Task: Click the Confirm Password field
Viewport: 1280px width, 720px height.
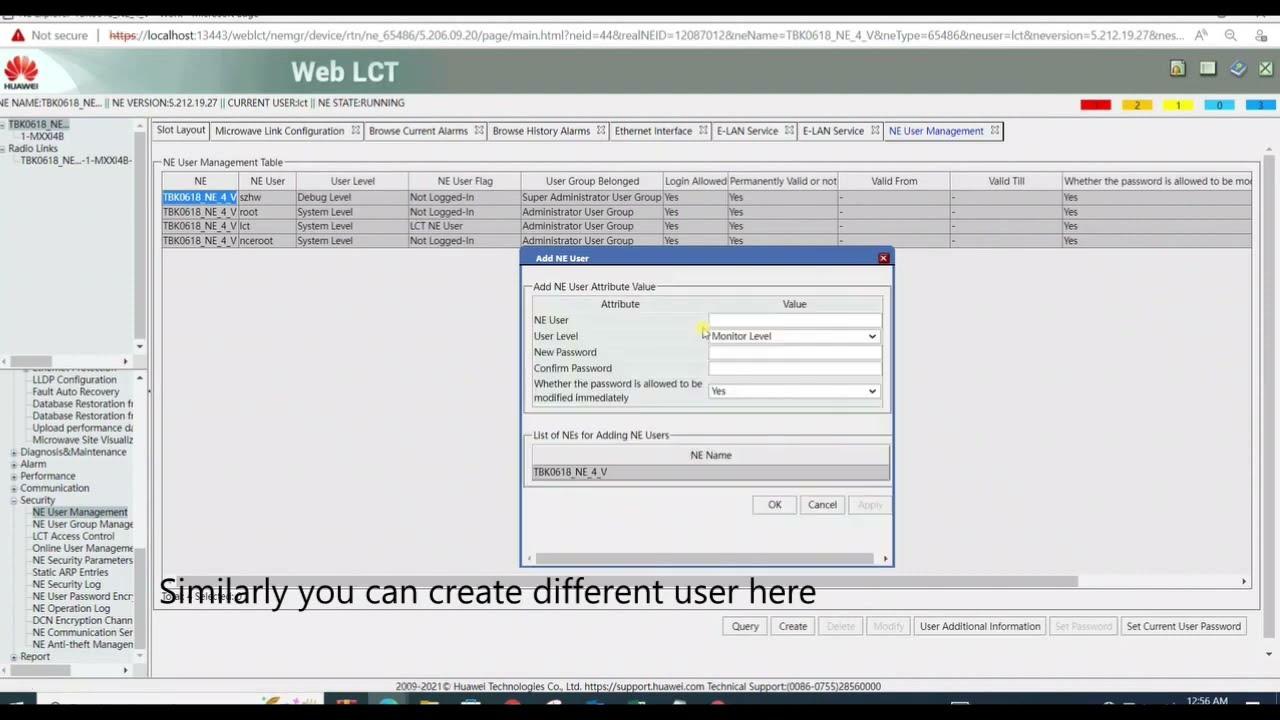Action: coord(794,368)
